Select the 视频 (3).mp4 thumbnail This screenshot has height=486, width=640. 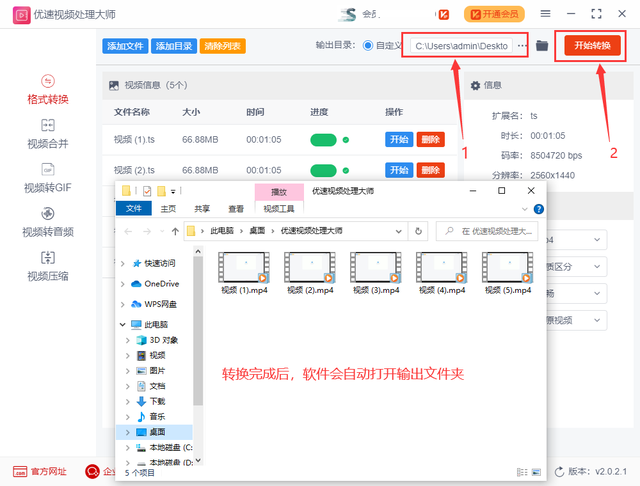[x=373, y=272]
